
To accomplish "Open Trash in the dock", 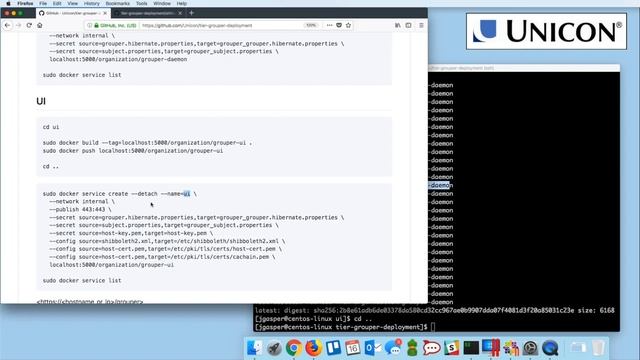I will (x=598, y=348).
